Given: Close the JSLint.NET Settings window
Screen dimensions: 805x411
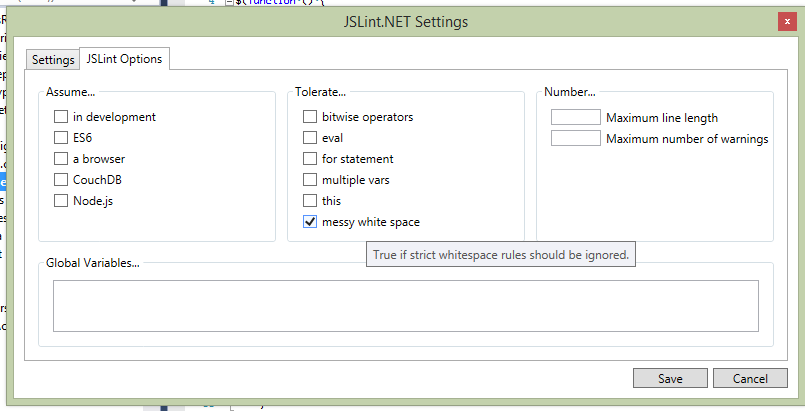Looking at the screenshot, I should (787, 22).
